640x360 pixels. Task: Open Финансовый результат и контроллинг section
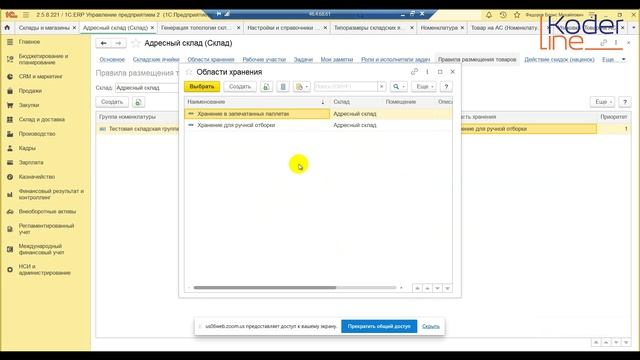click(x=51, y=194)
